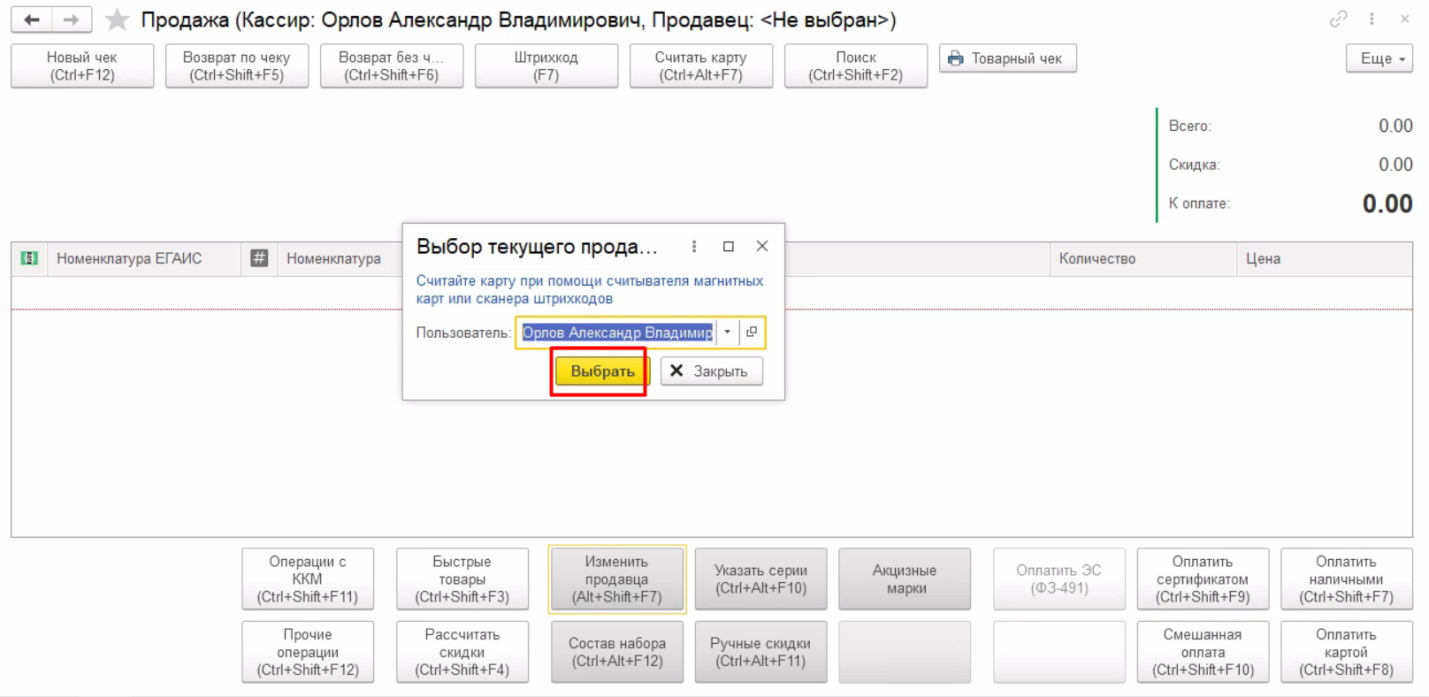Click the Закрыть button in dialog
This screenshot has height=697, width=1429.
710,371
